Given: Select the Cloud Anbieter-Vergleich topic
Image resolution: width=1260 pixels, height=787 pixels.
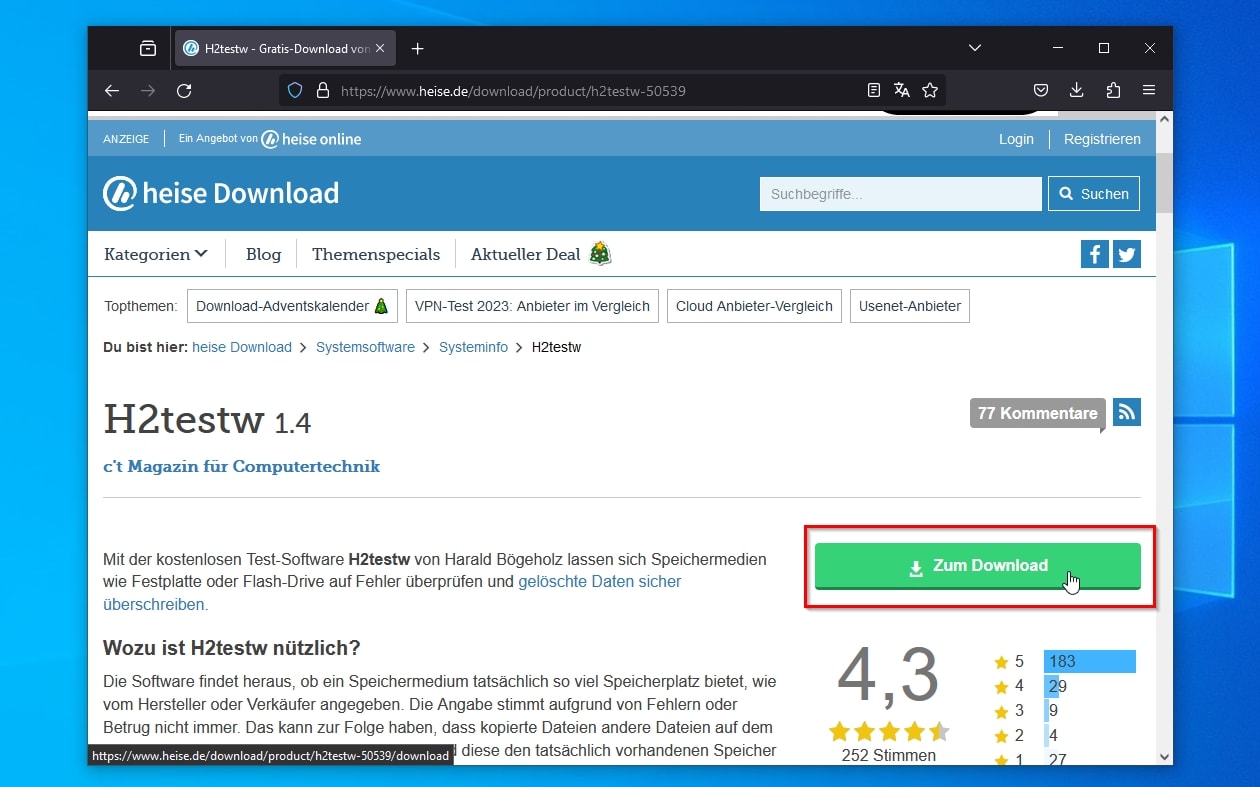Looking at the screenshot, I should [754, 306].
